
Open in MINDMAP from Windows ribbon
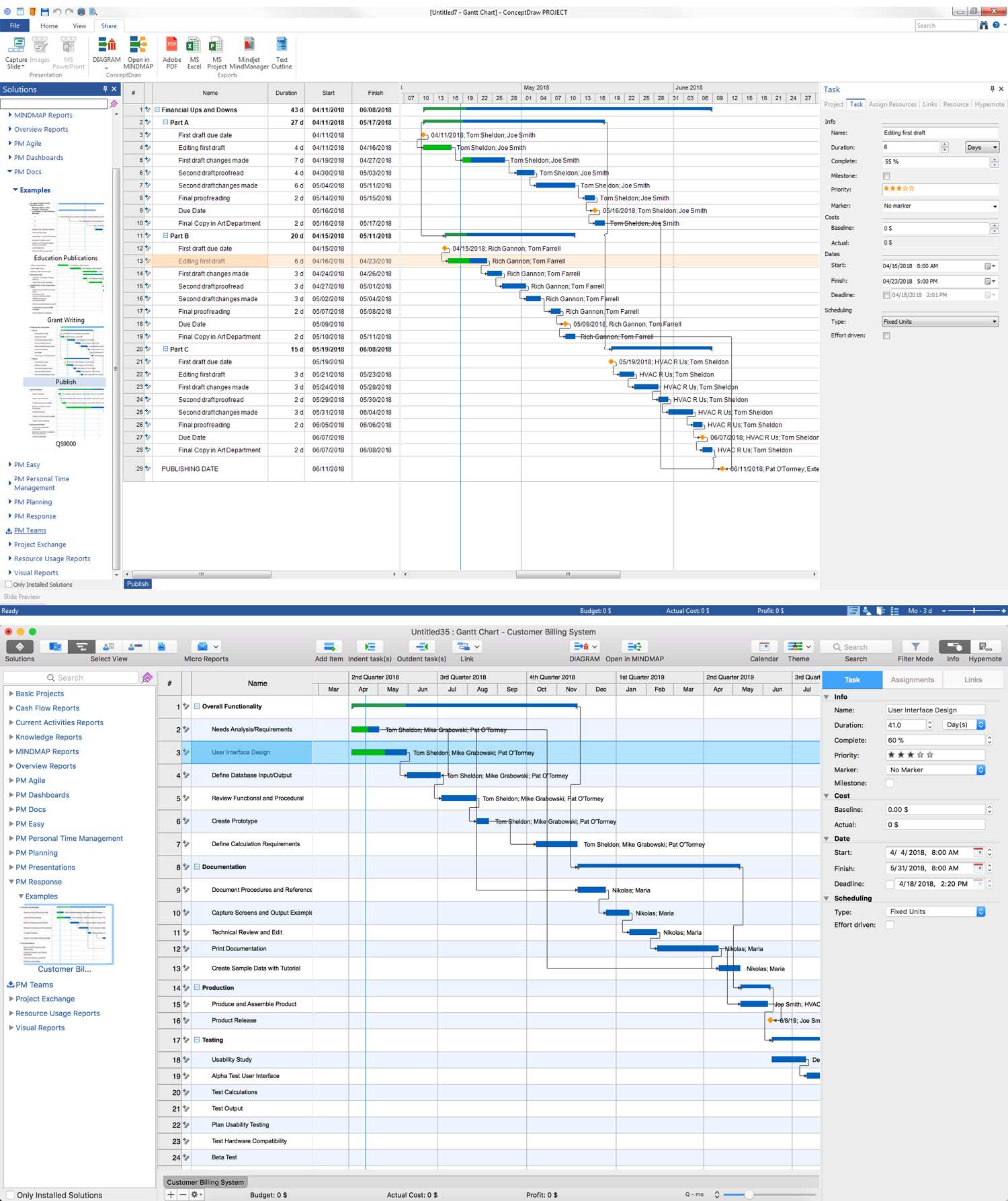click(138, 46)
